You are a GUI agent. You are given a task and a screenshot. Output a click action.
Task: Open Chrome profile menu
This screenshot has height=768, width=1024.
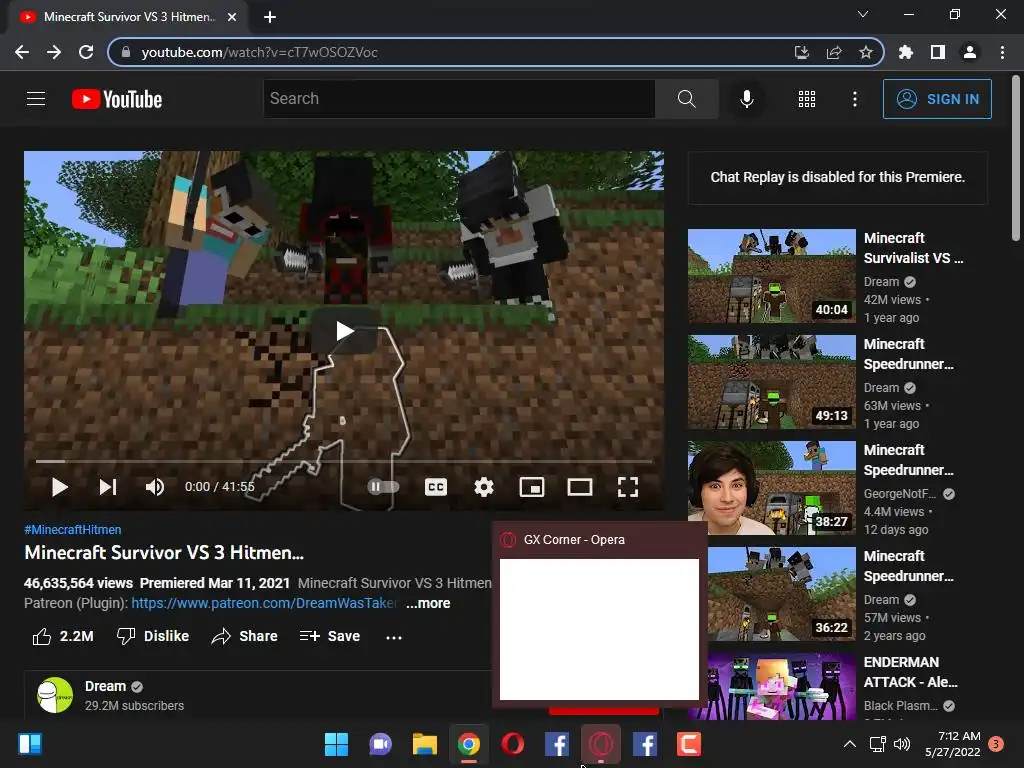pos(970,52)
